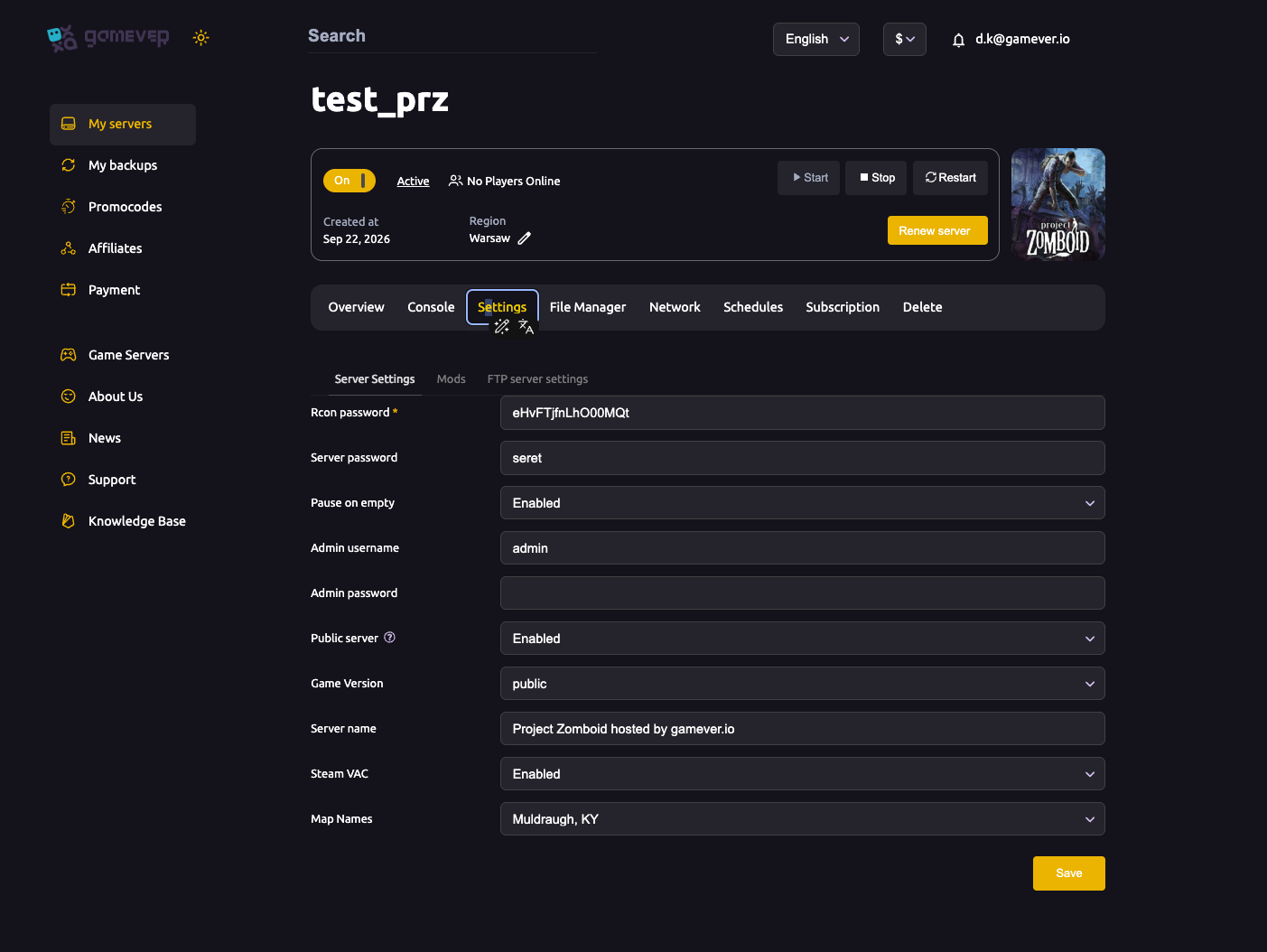1267x952 pixels.
Task: Click the Project Zomboid game thumbnail
Action: [x=1058, y=205]
